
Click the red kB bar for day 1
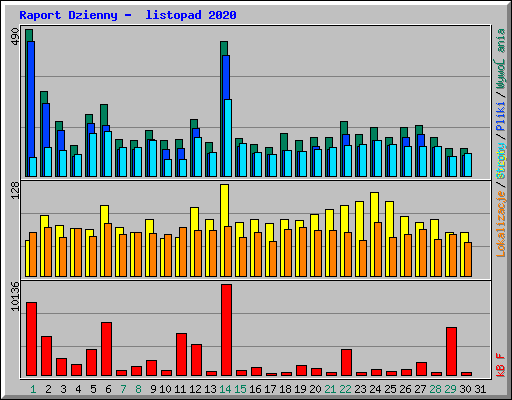click(31, 339)
